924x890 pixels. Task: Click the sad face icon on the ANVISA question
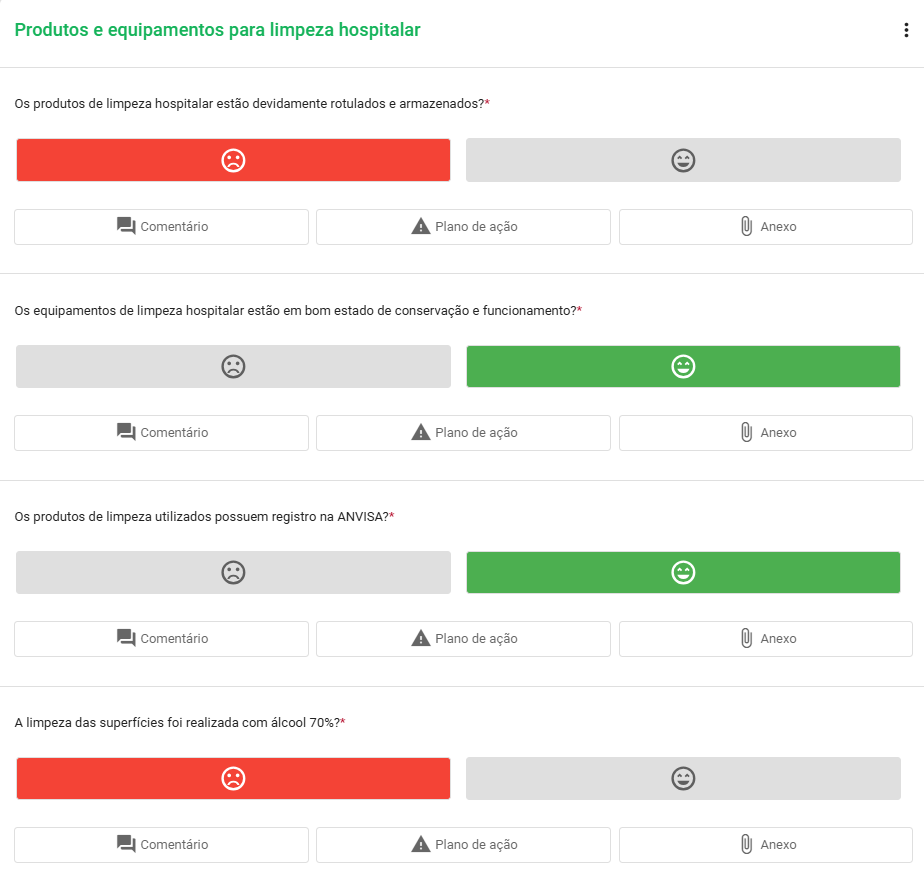233,573
